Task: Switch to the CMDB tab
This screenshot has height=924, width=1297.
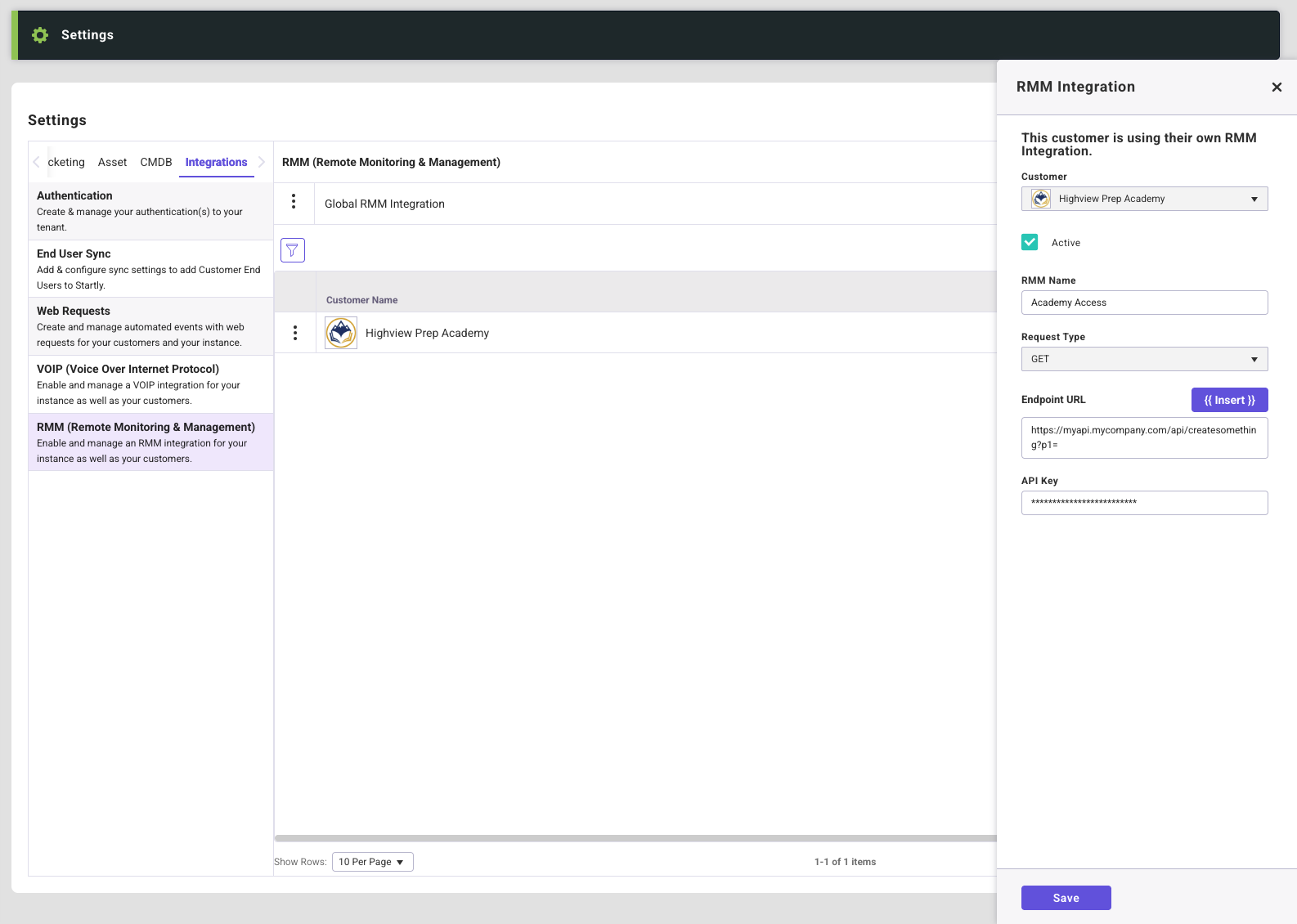Action: coord(156,162)
